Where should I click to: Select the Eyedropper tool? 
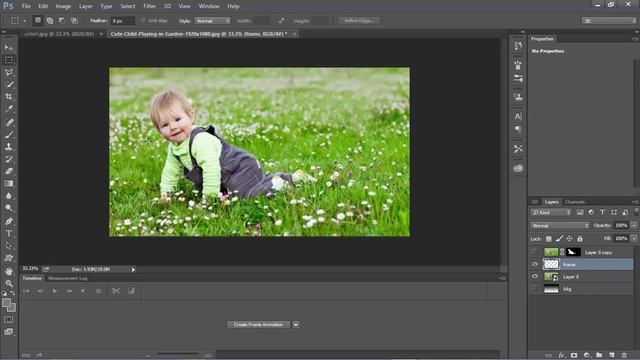tap(9, 109)
